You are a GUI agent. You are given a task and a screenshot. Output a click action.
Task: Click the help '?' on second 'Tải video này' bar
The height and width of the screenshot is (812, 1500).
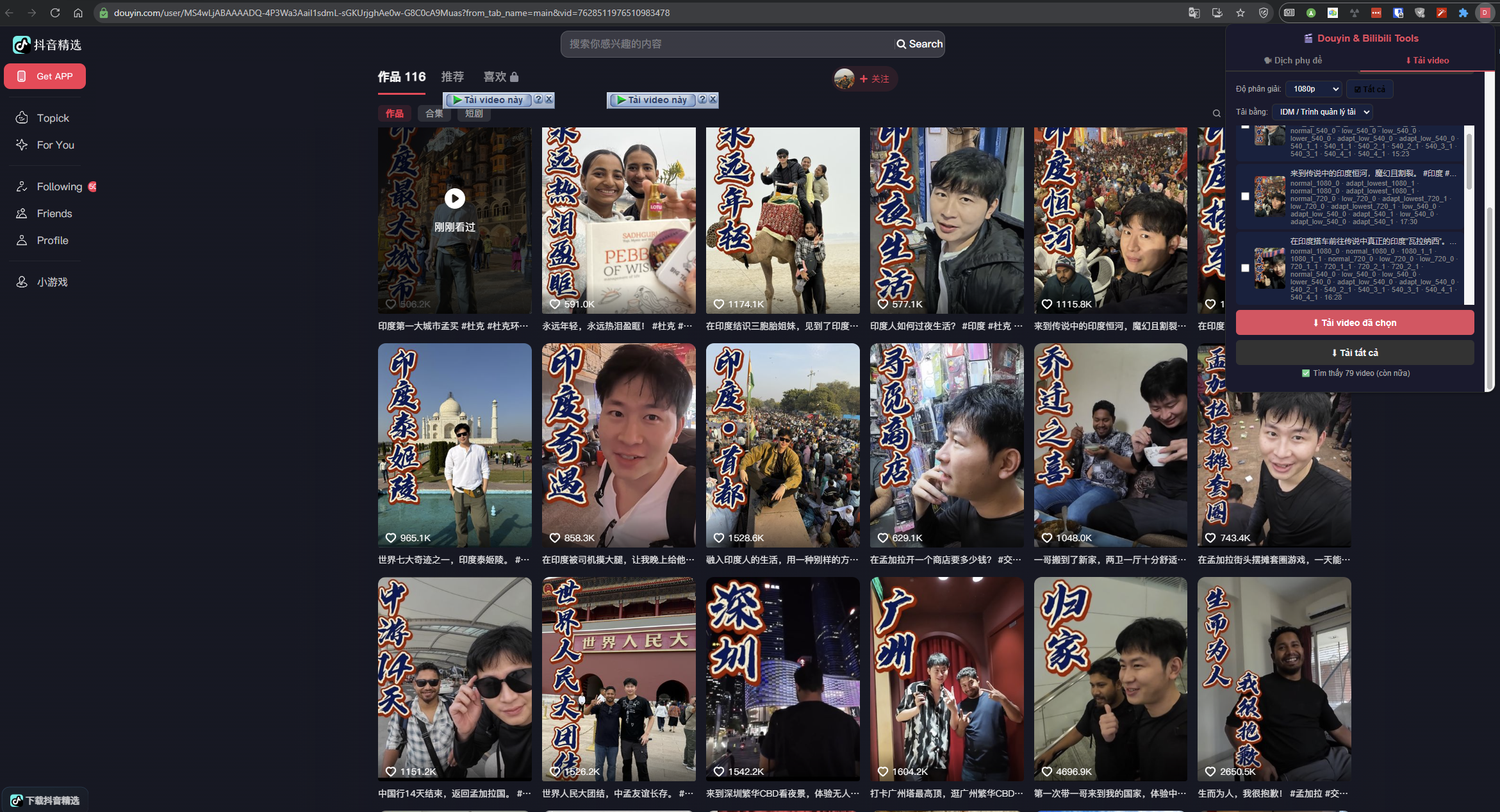702,99
